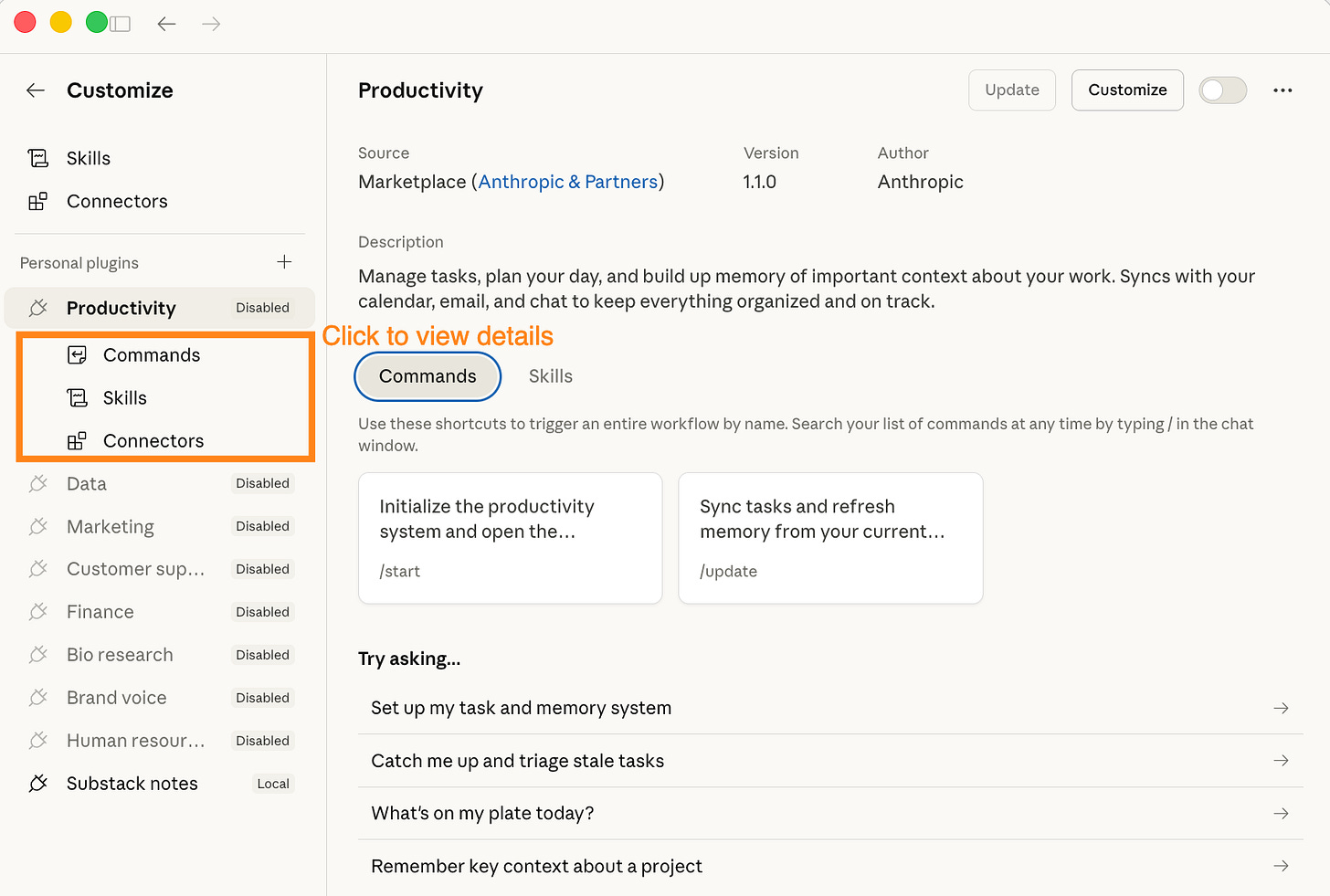
Task: Click the Customer sup… plugin name
Action: click(x=135, y=569)
